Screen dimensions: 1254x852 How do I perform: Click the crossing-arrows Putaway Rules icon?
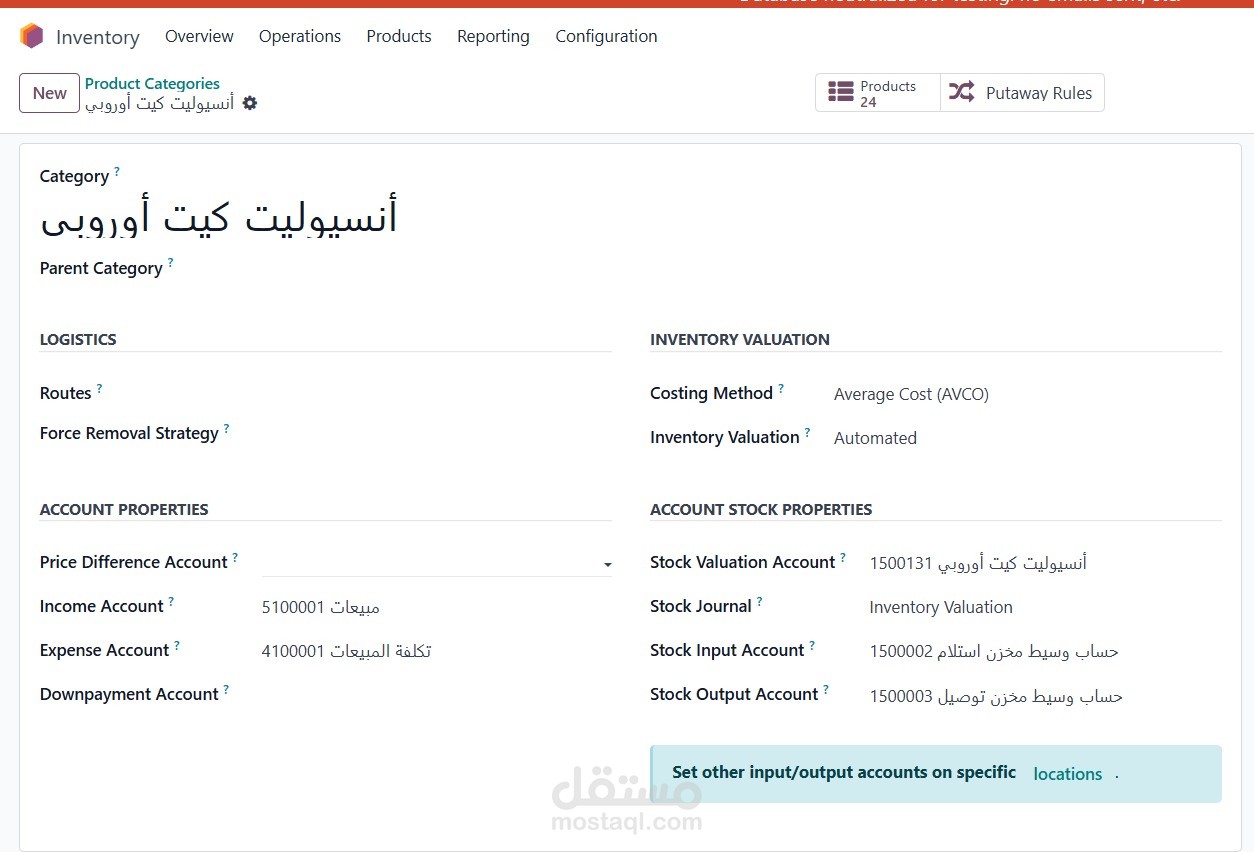(x=960, y=92)
